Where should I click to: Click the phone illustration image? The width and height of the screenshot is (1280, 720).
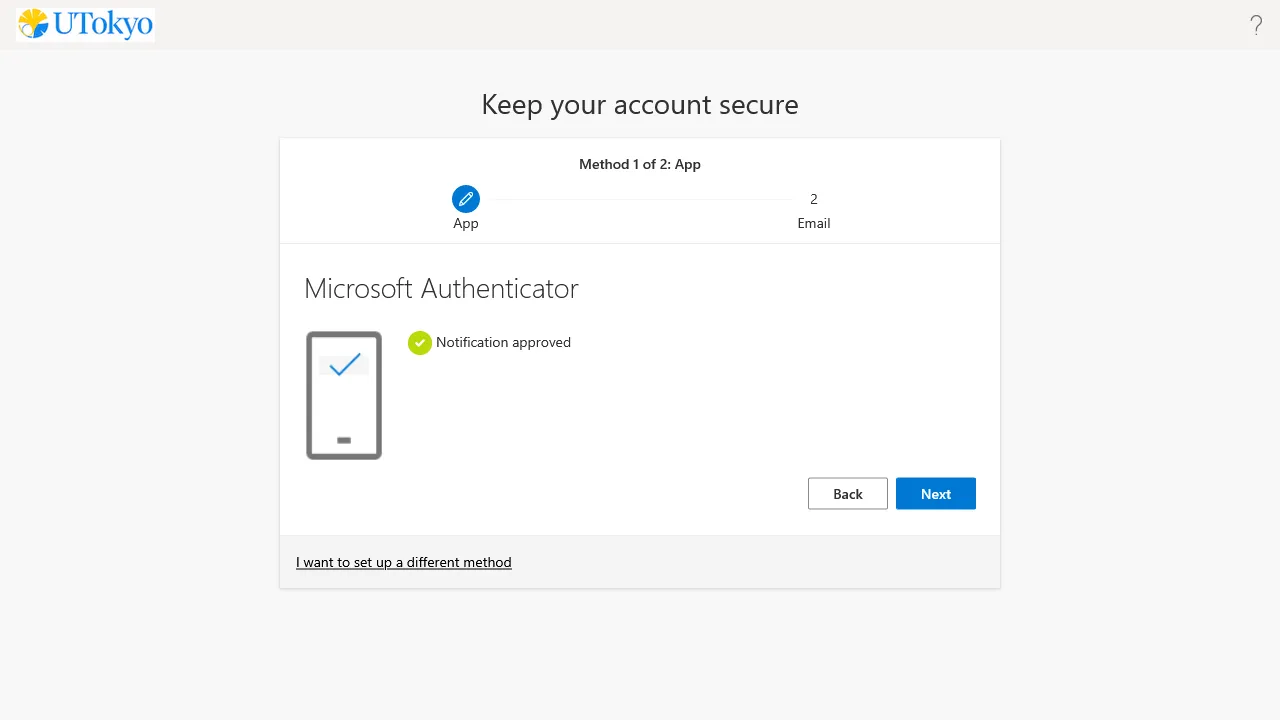click(344, 396)
